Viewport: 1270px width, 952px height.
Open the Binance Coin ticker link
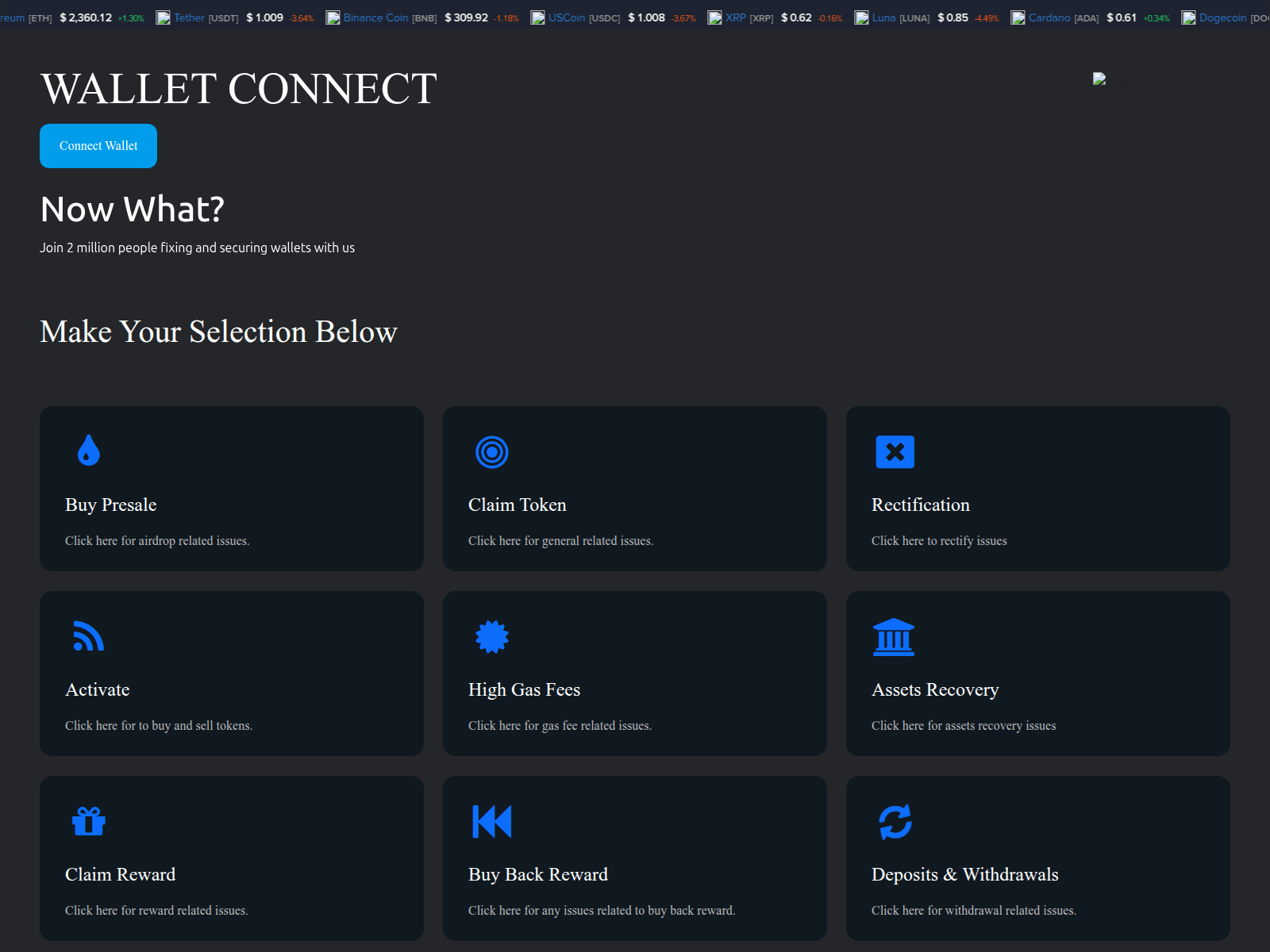pos(375,17)
